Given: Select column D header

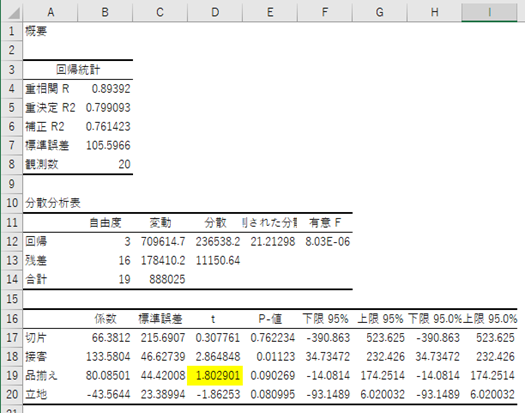Looking at the screenshot, I should click(215, 12).
